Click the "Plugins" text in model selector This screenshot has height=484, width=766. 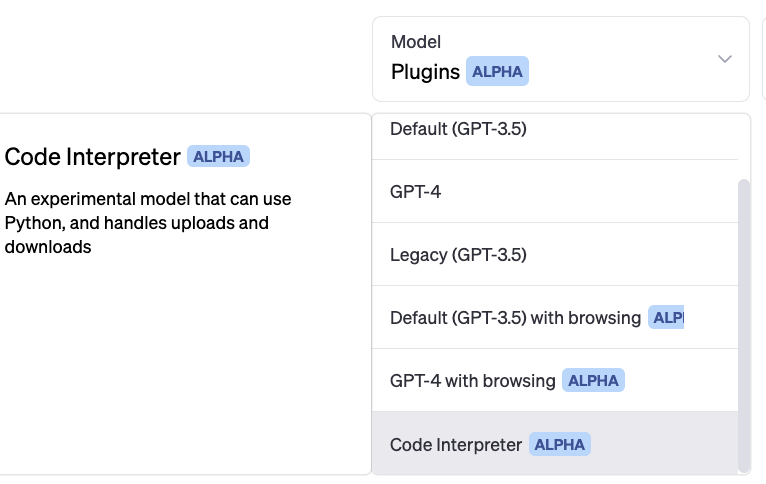point(425,72)
